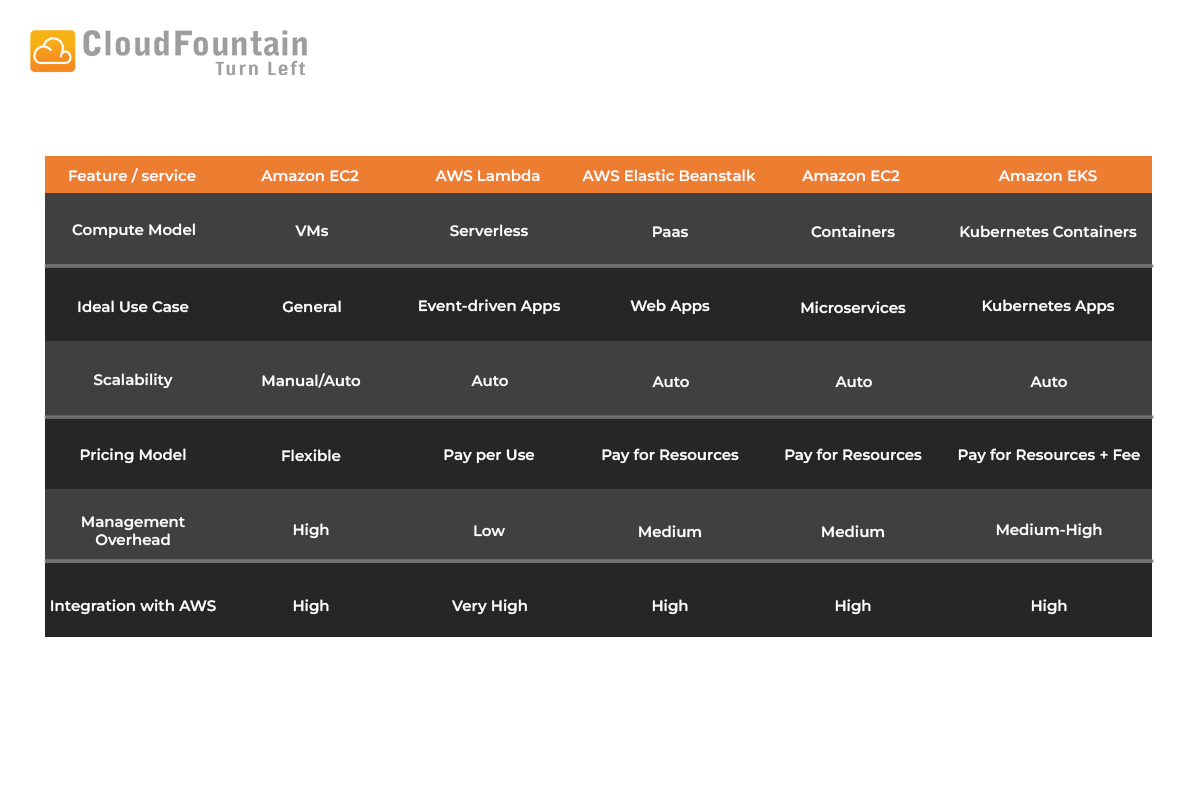Click the 'Ideal Use Case' row label
Viewport: 1200px width, 800px height.
132,307
